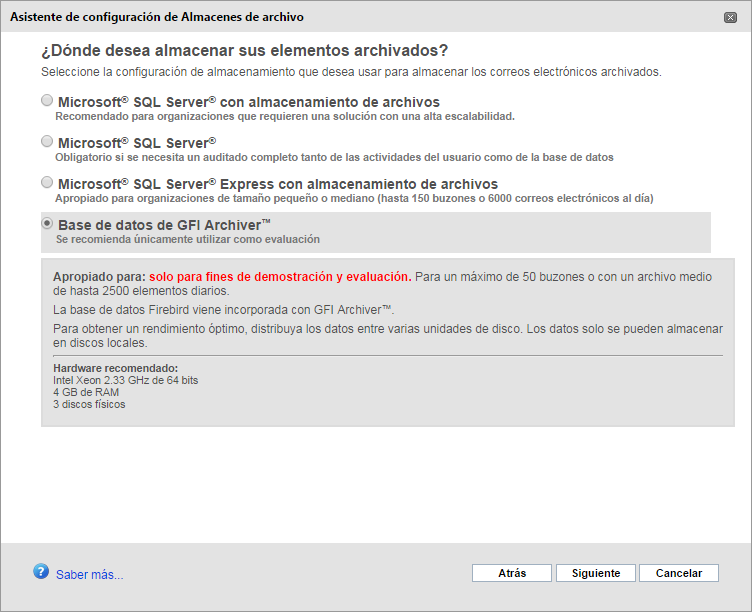752x612 pixels.
Task: Click the 'Recomendado para organizaciones' description text
Action: coord(285,117)
